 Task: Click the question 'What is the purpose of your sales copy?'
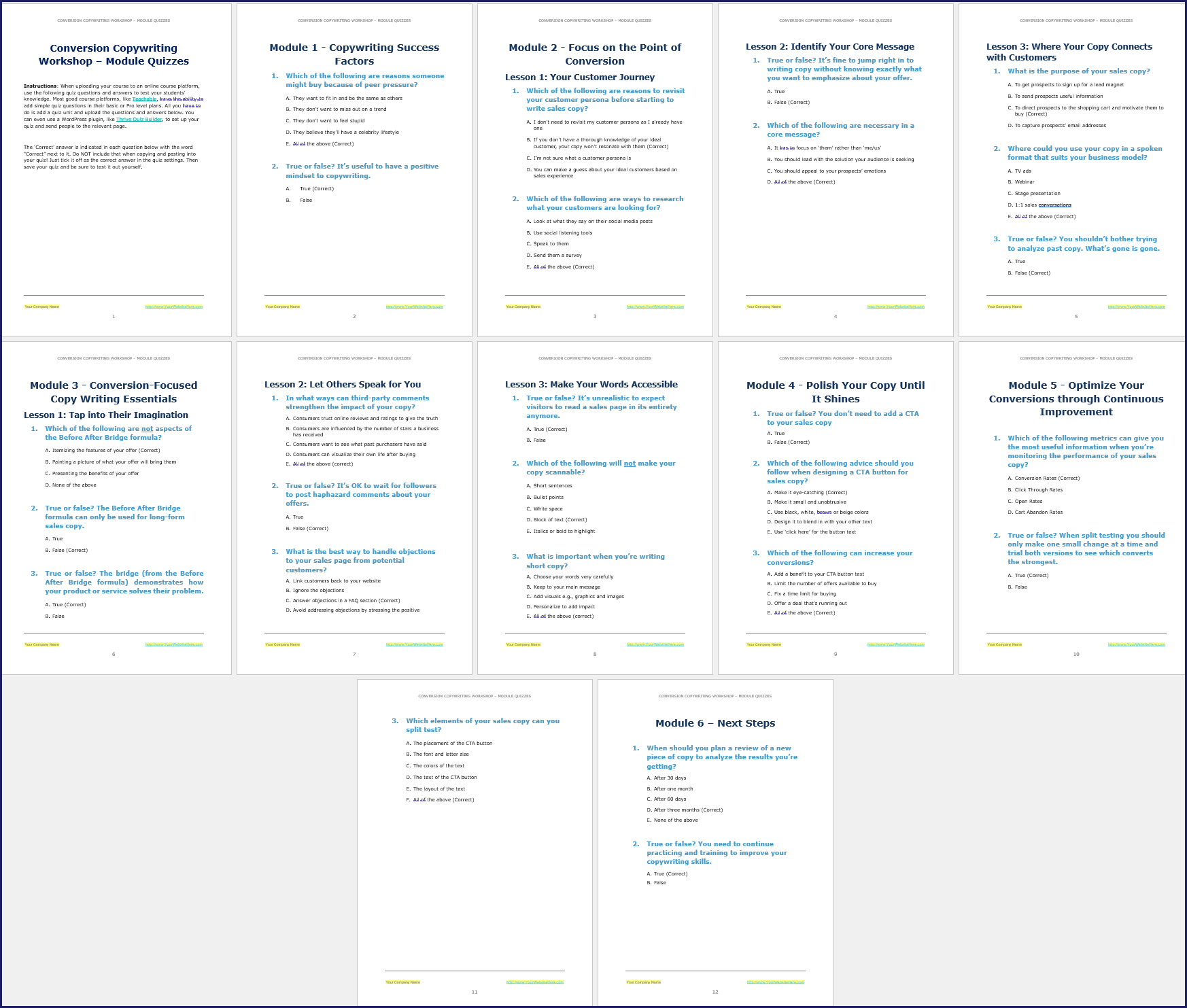(x=1079, y=71)
